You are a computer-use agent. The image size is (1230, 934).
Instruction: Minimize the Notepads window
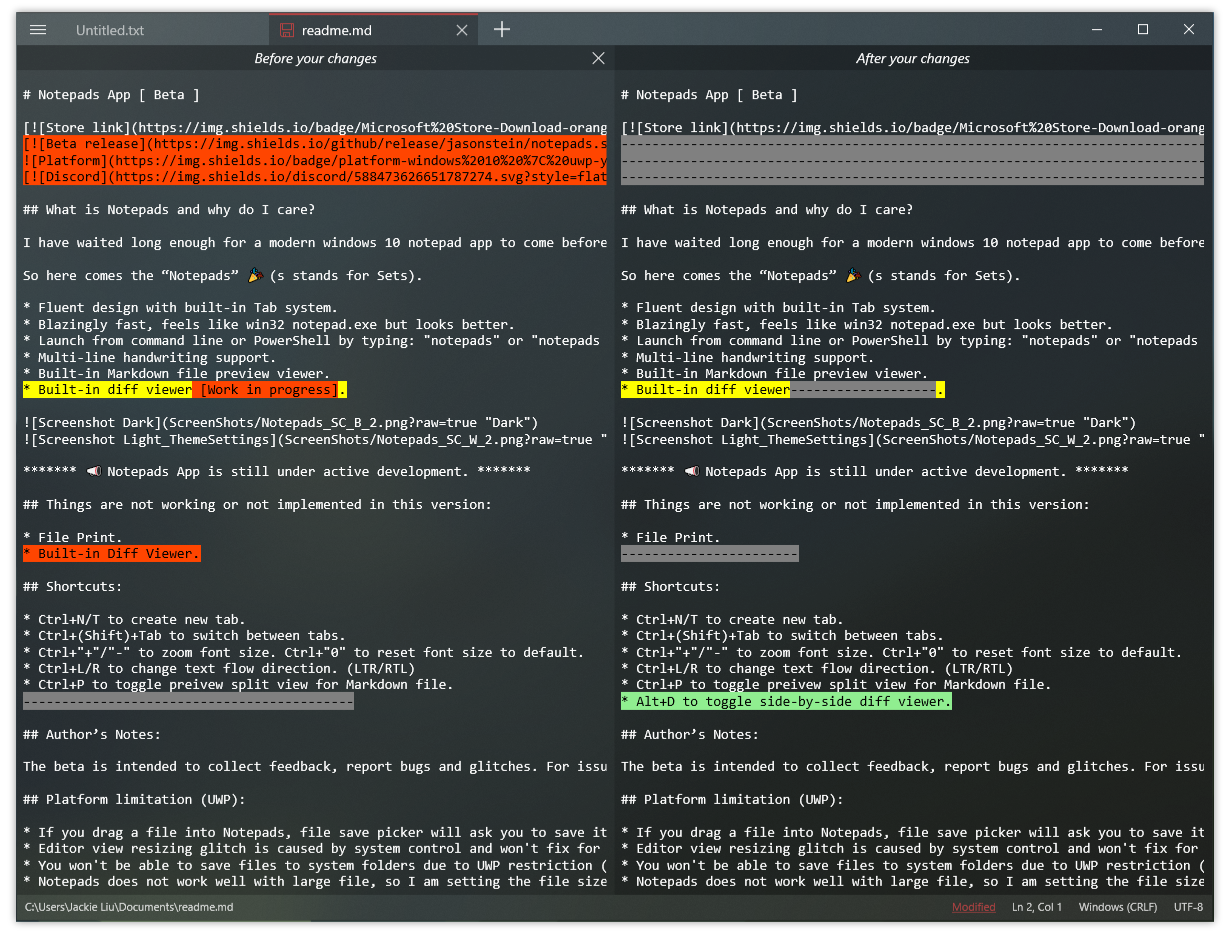pos(1097,29)
